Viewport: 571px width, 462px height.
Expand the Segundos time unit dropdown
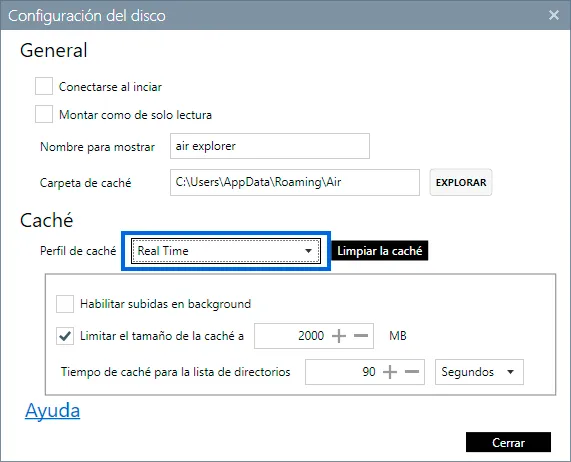479,372
